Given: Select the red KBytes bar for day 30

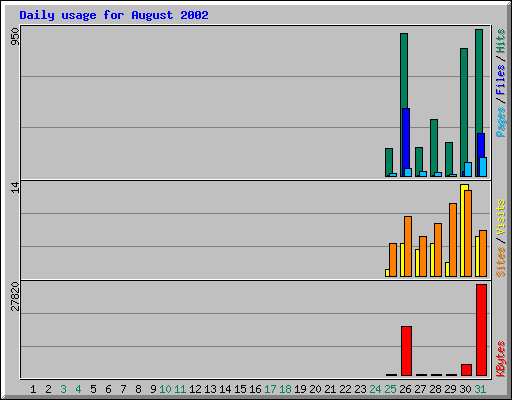Looking at the screenshot, I should 466,370.
